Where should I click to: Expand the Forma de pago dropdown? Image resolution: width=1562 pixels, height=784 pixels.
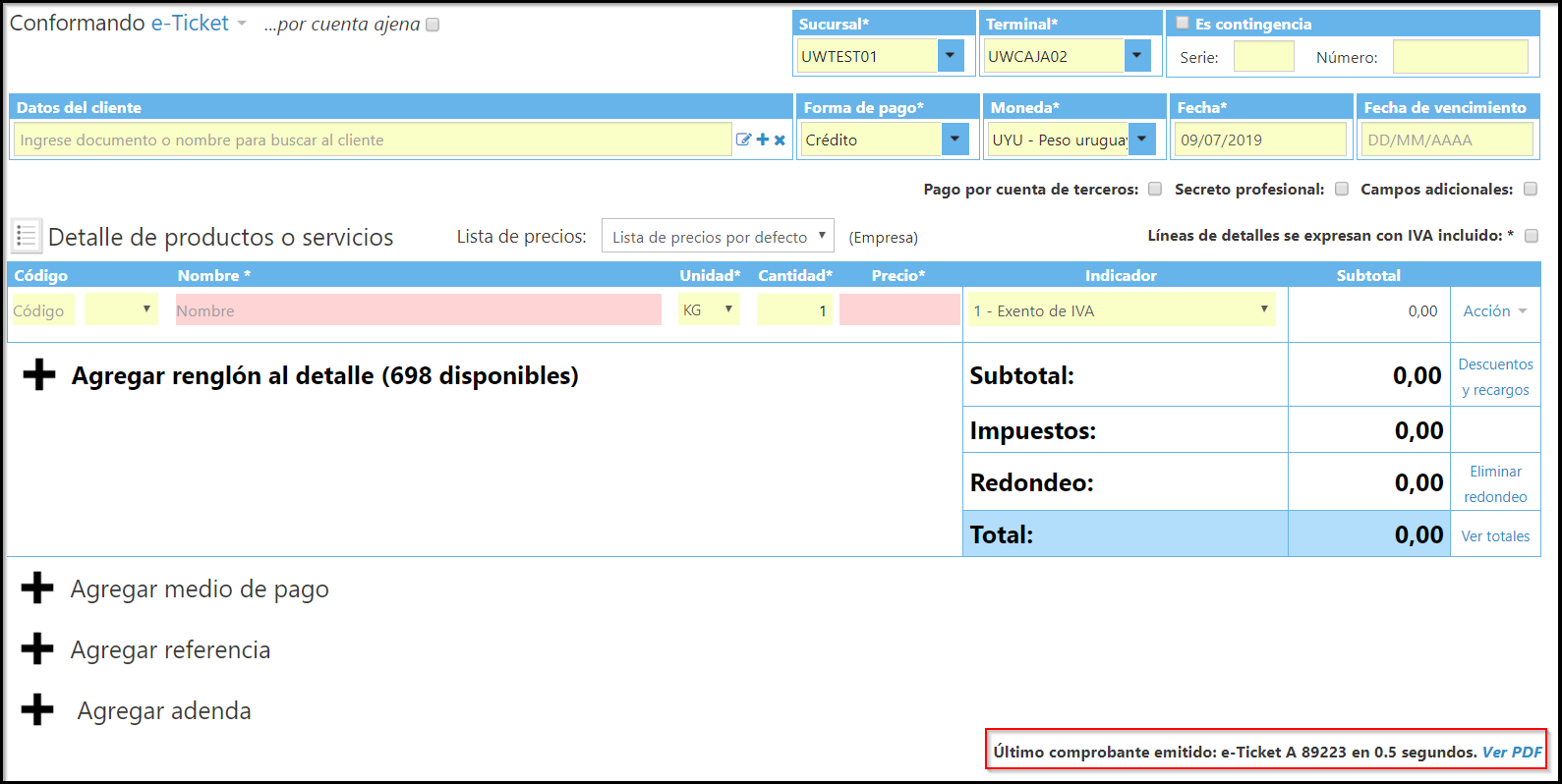(955, 140)
